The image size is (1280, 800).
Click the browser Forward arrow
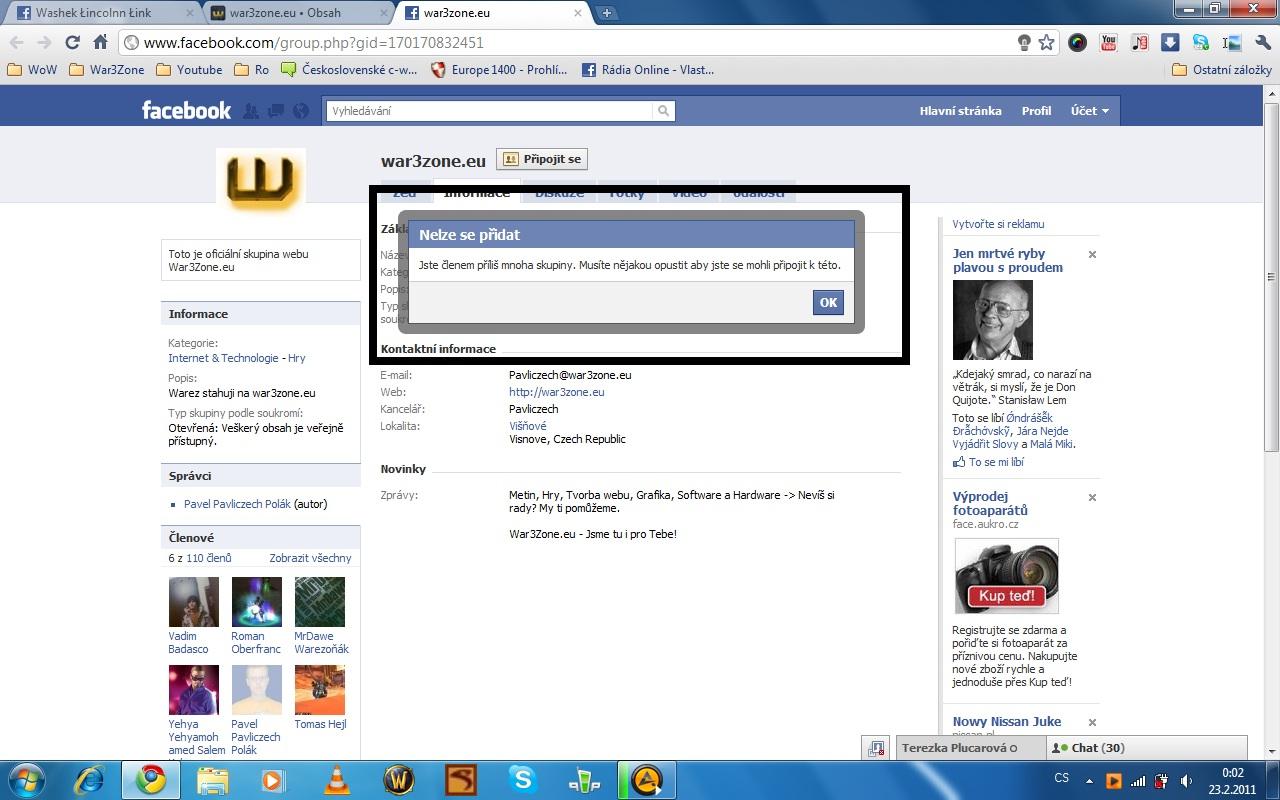pos(44,43)
